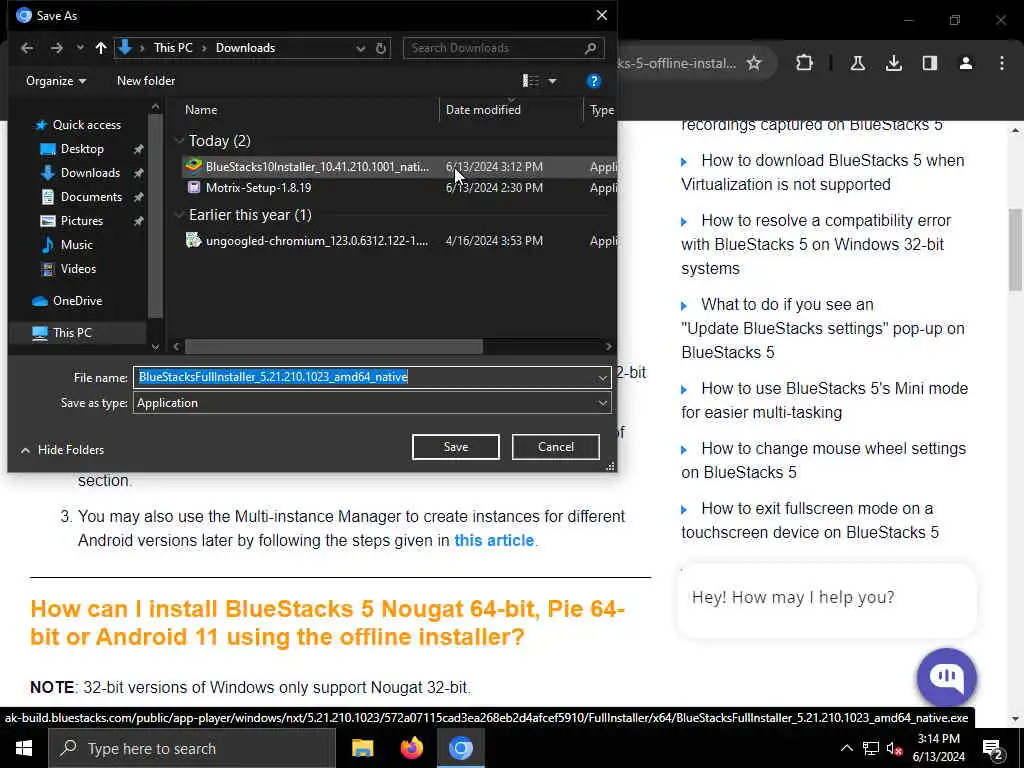Open BlueStacks 5 Mini mode article link
1024x768 pixels.
point(824,400)
